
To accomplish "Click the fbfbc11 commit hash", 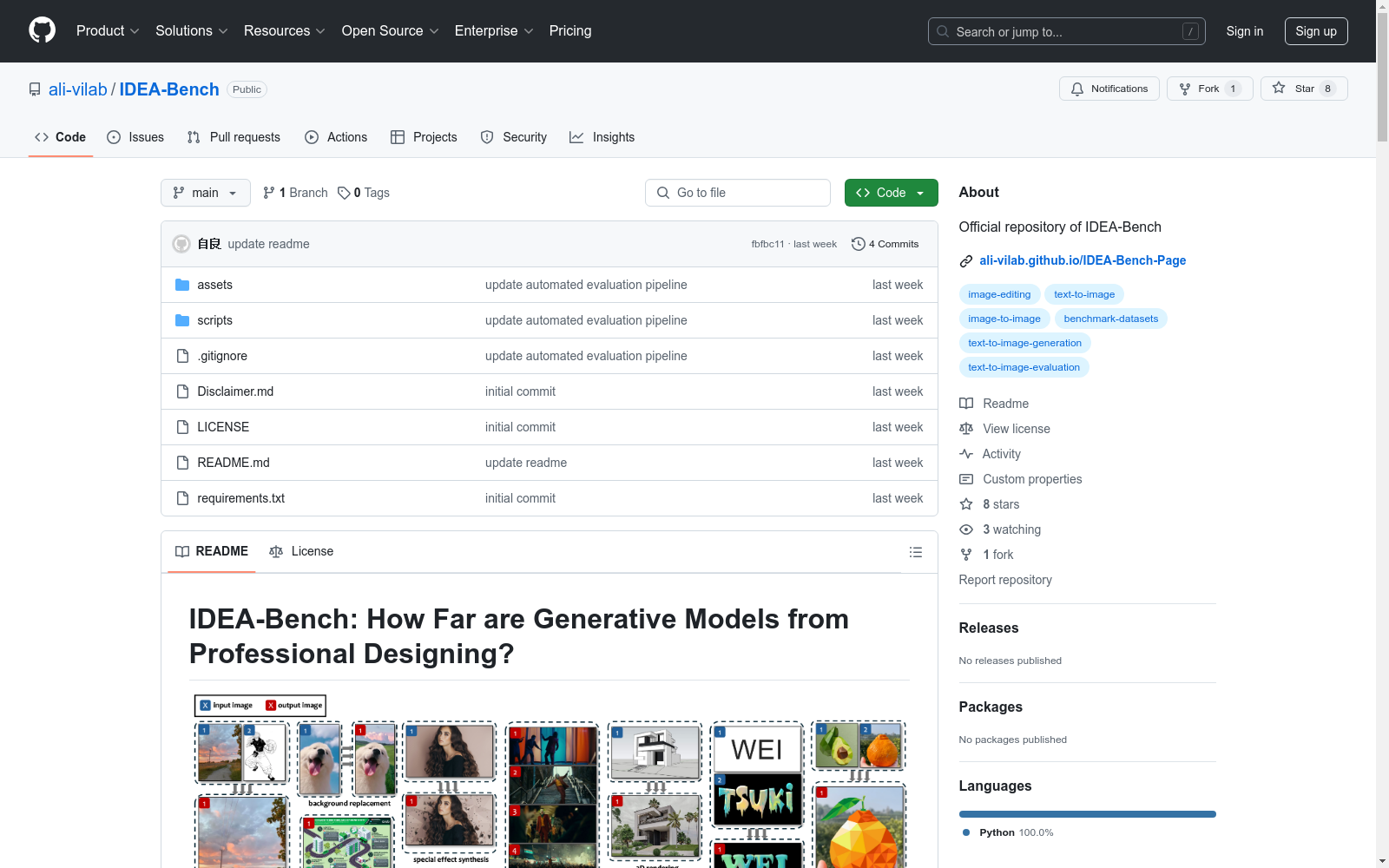I will pos(767,244).
